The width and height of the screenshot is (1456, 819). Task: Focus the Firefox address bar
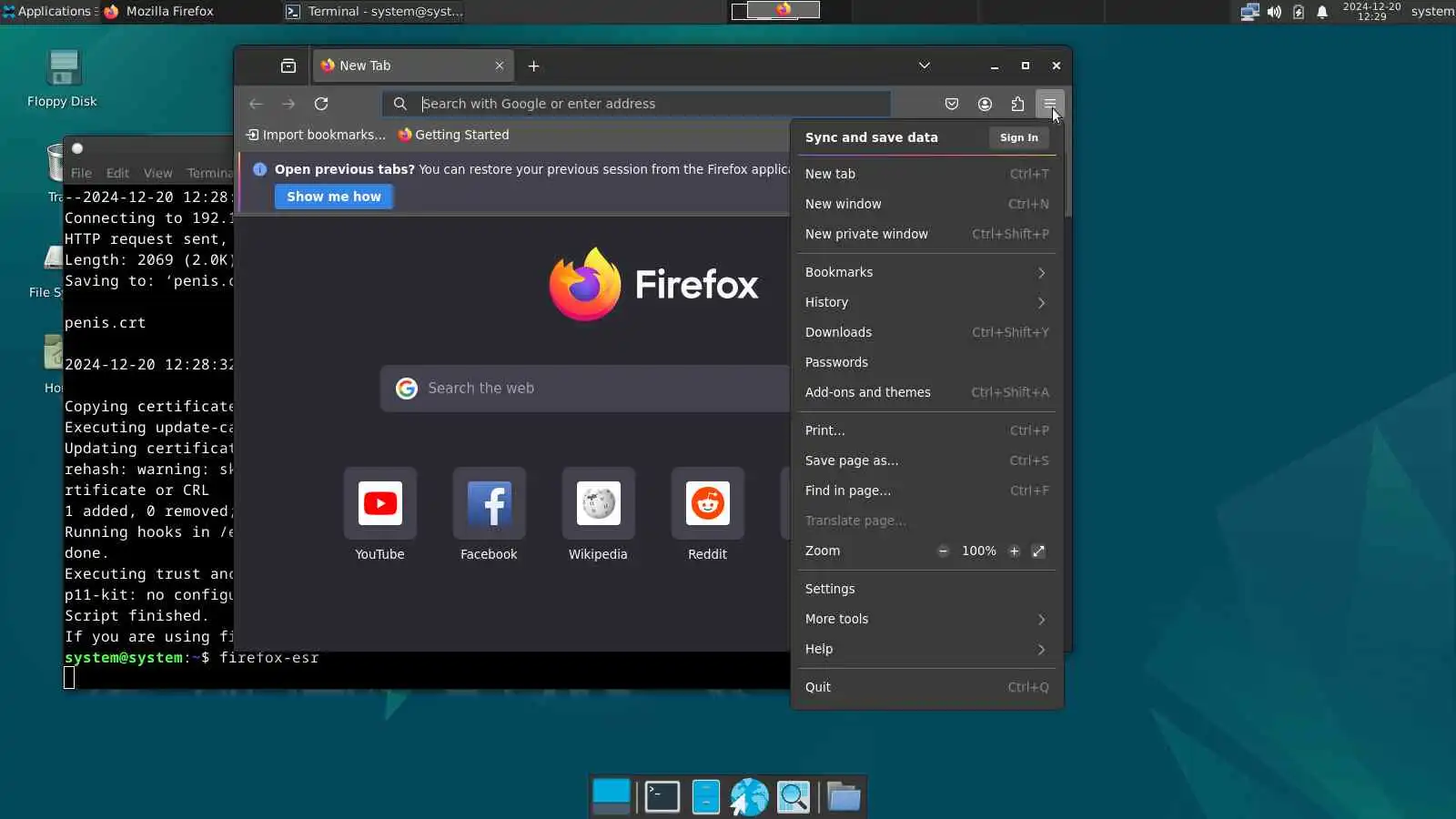pos(636,104)
